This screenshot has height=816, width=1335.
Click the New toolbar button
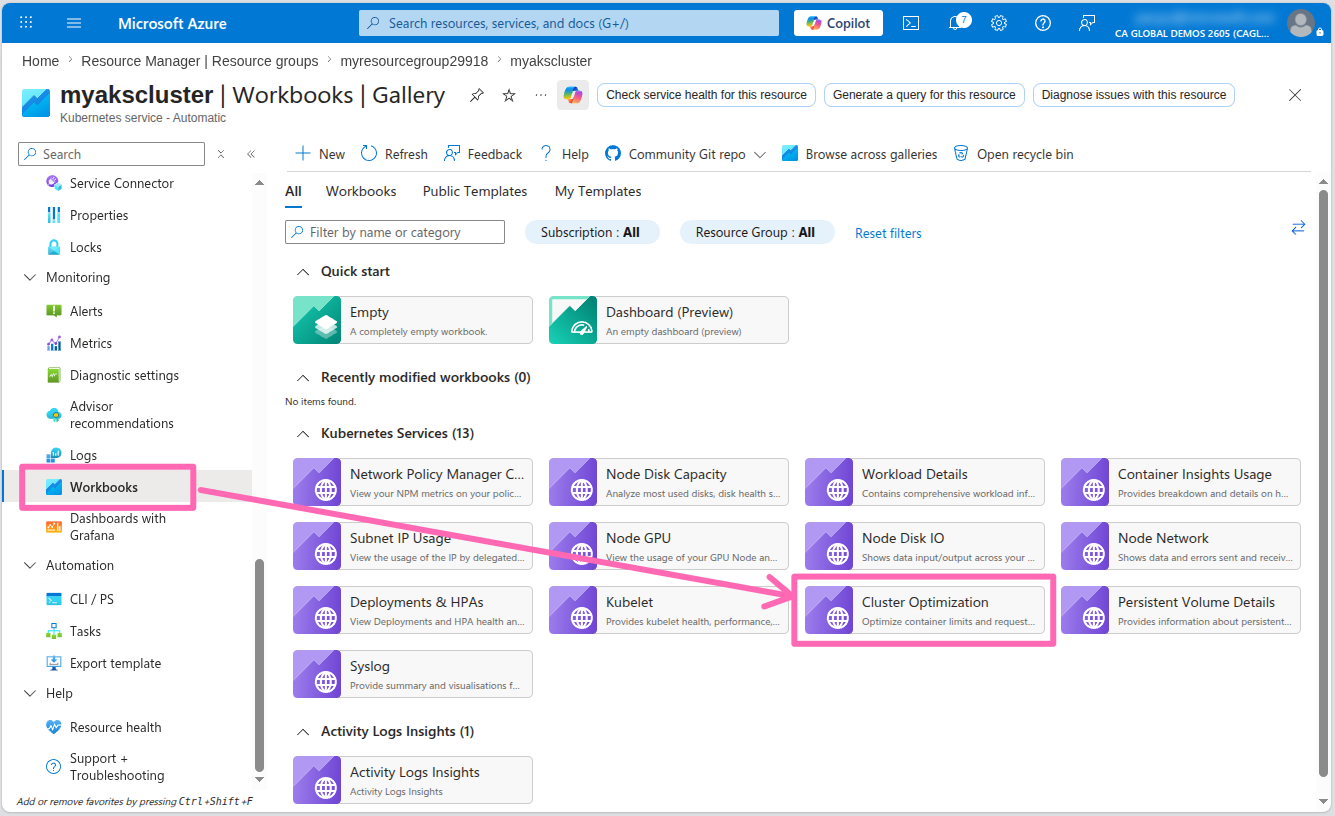point(320,154)
